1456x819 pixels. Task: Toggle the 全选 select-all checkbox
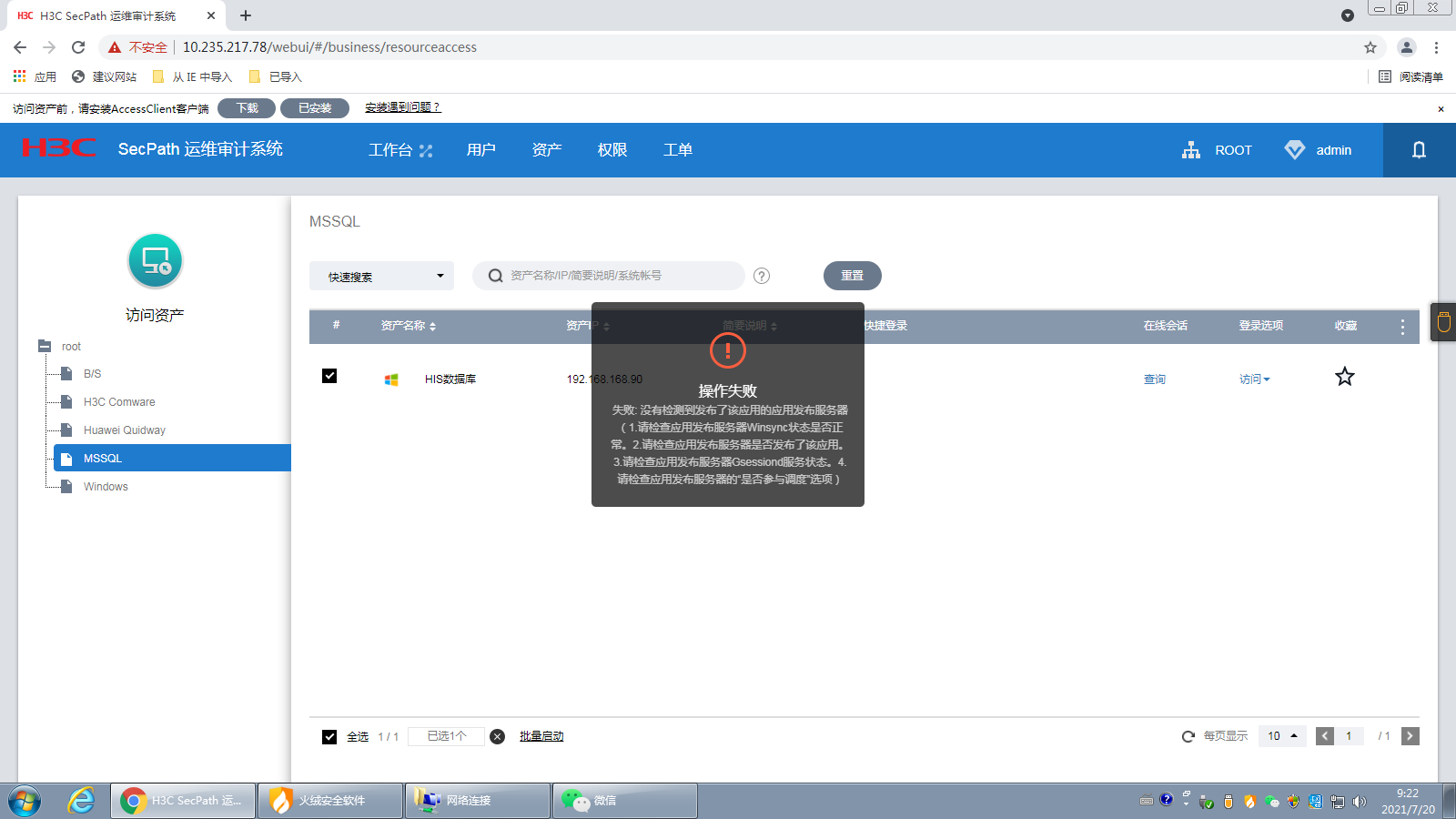[x=329, y=737]
